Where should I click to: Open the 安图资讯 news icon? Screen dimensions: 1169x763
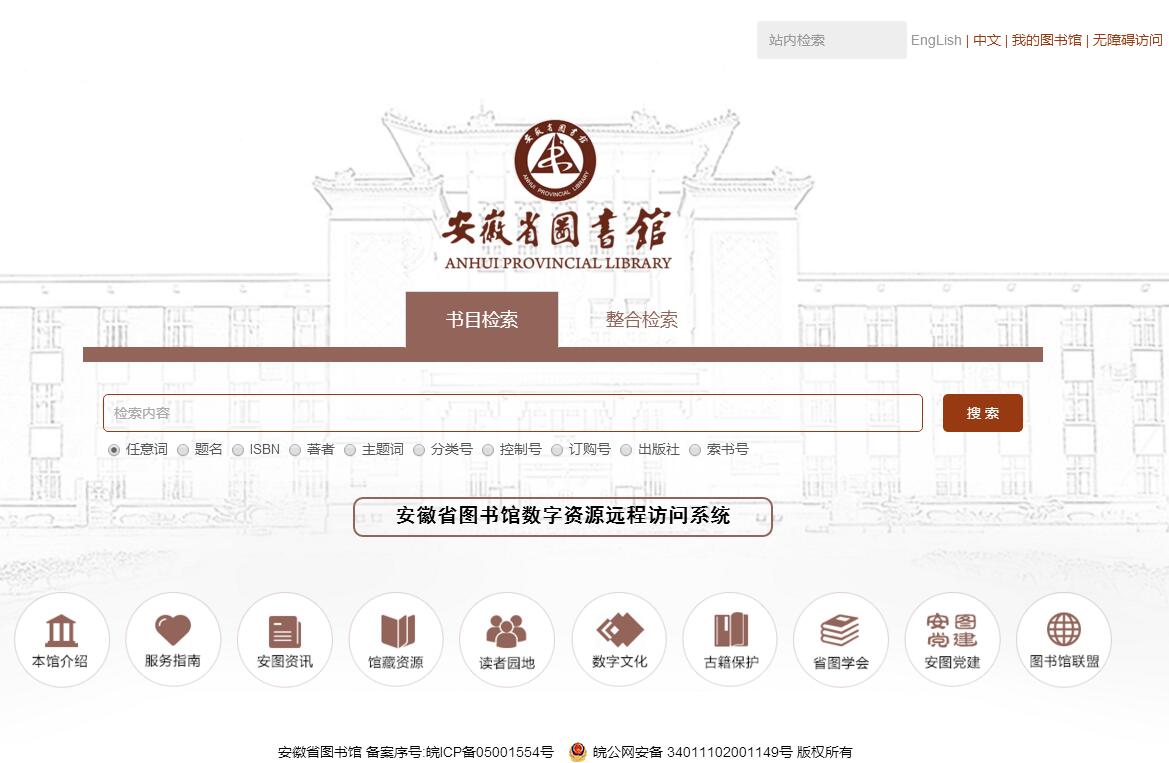pos(285,639)
